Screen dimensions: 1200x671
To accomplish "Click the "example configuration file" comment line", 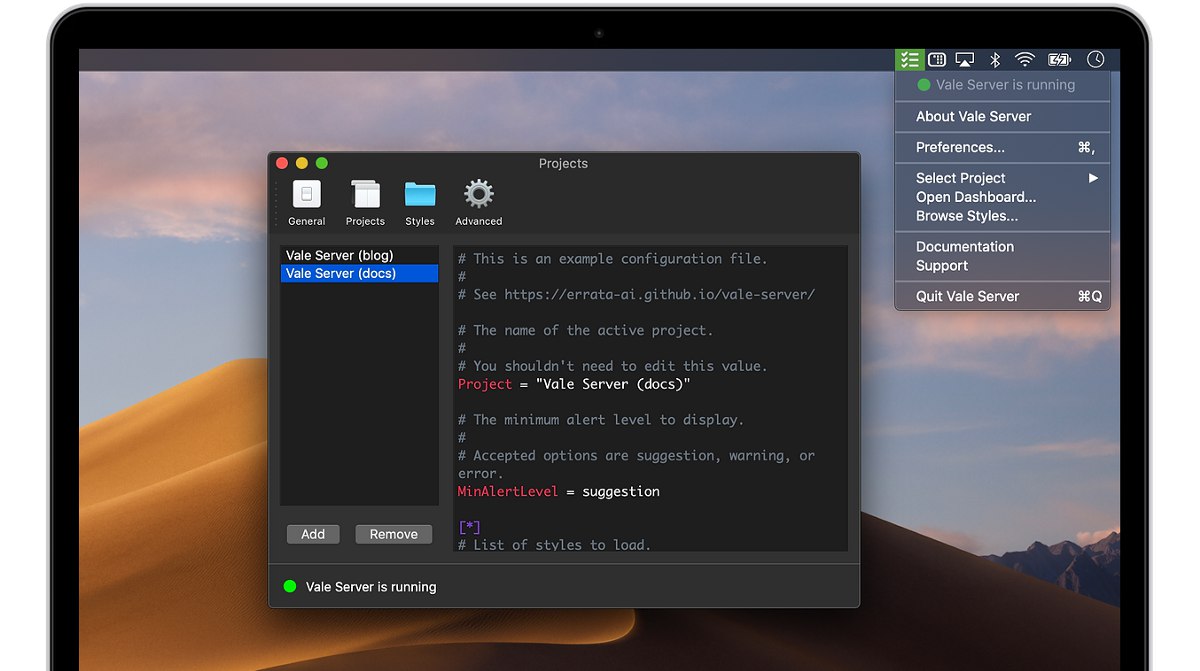I will coord(613,258).
